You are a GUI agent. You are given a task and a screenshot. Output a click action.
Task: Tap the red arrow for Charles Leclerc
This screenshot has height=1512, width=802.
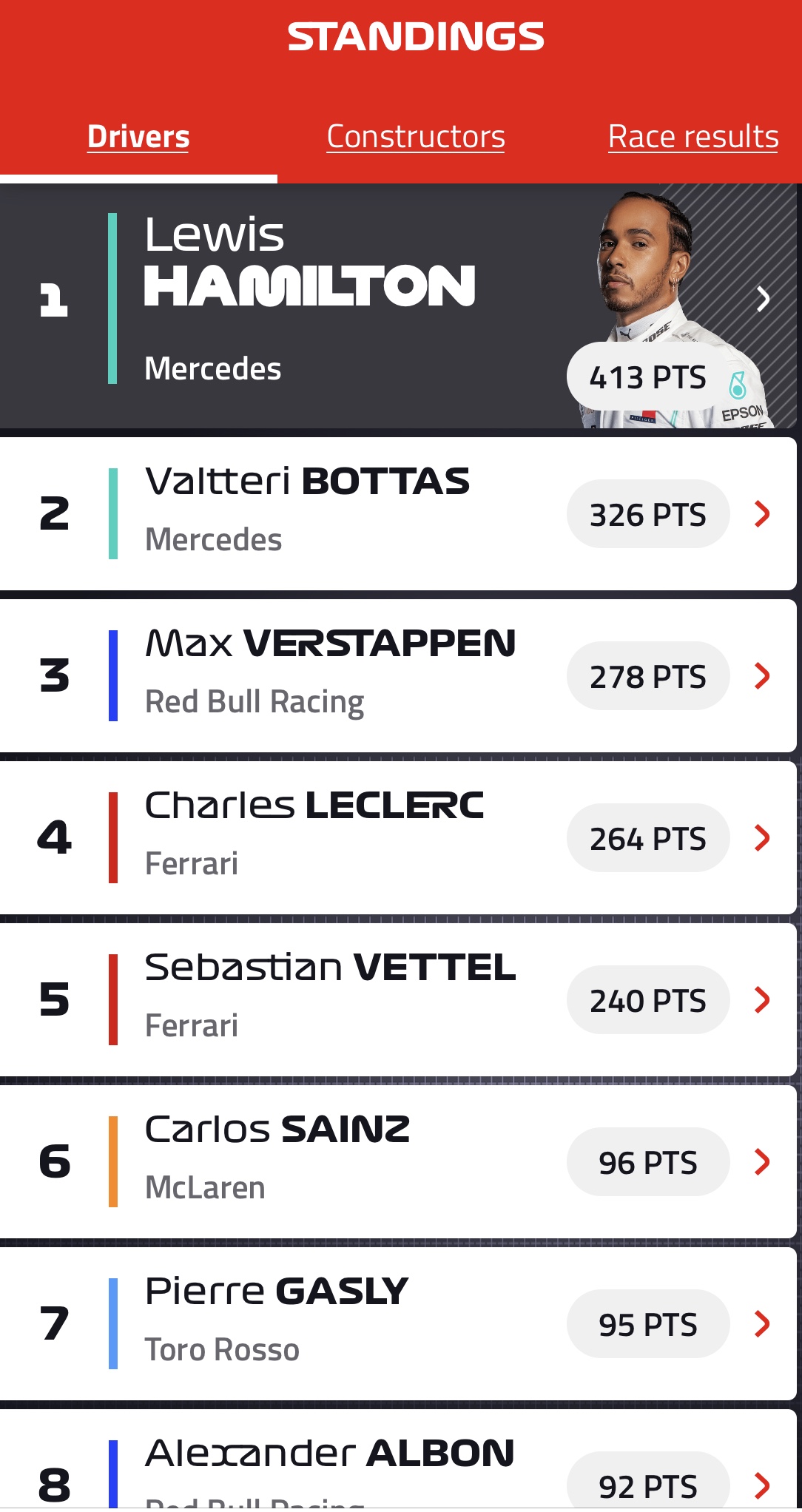point(762,837)
